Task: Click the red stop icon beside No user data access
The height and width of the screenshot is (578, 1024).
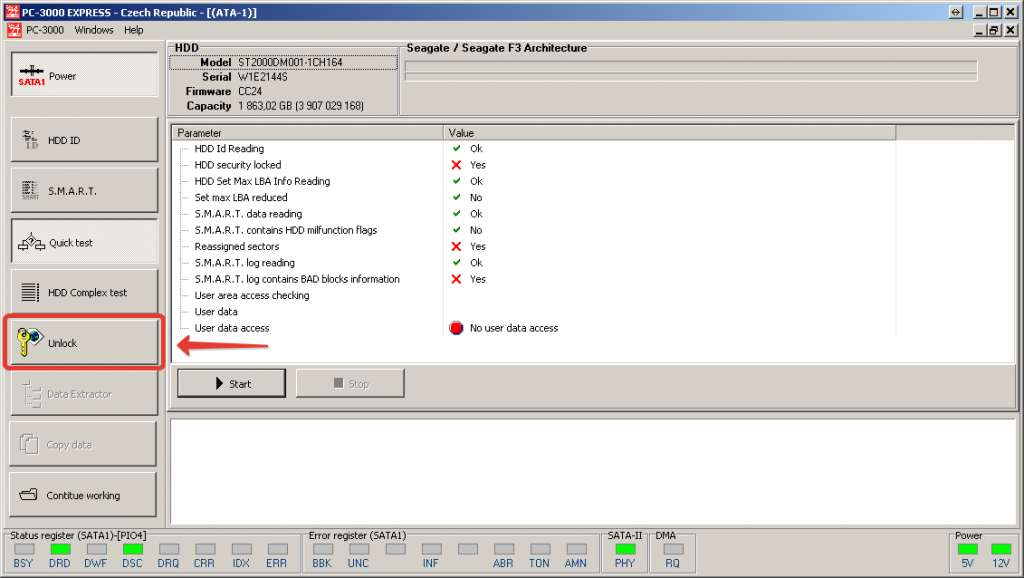Action: [456, 328]
